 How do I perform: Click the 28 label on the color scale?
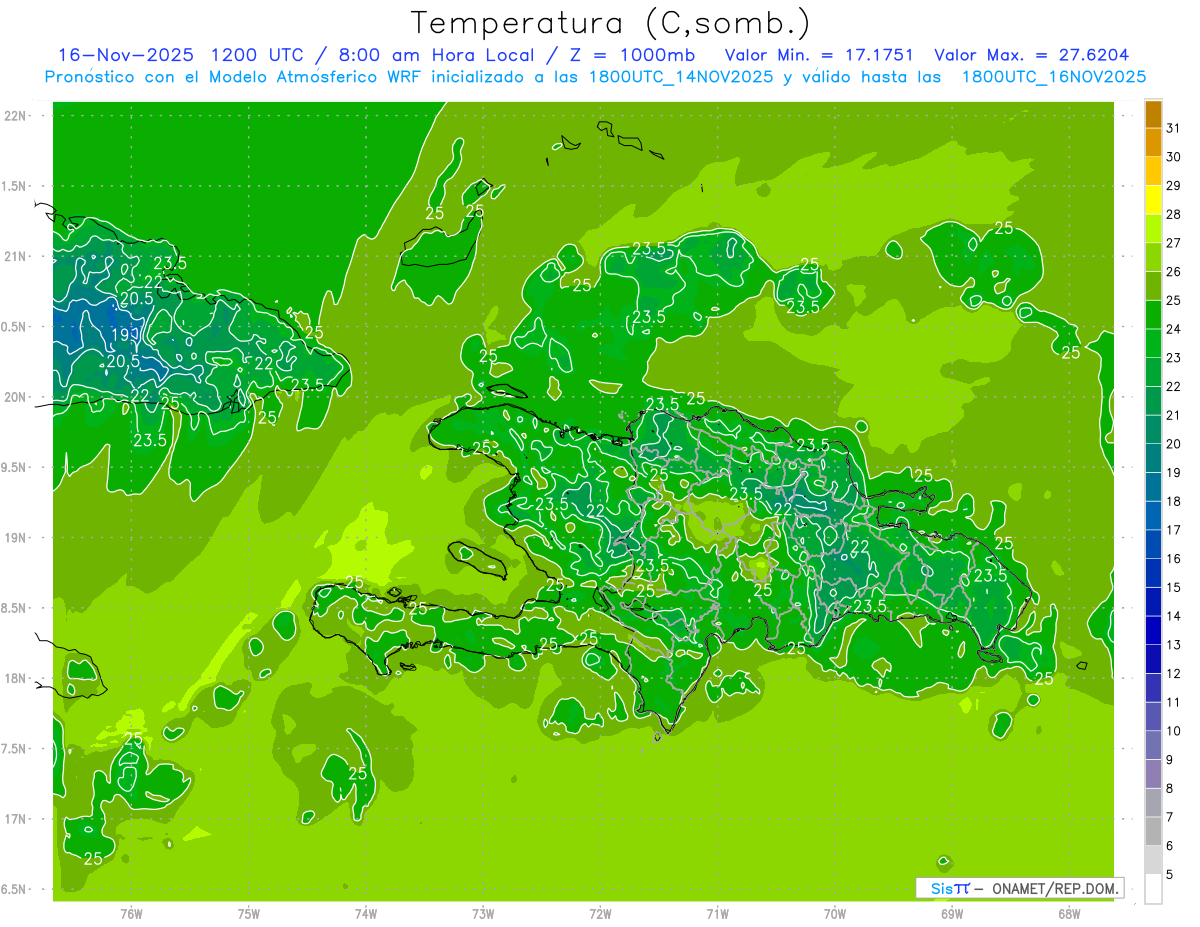(1174, 214)
